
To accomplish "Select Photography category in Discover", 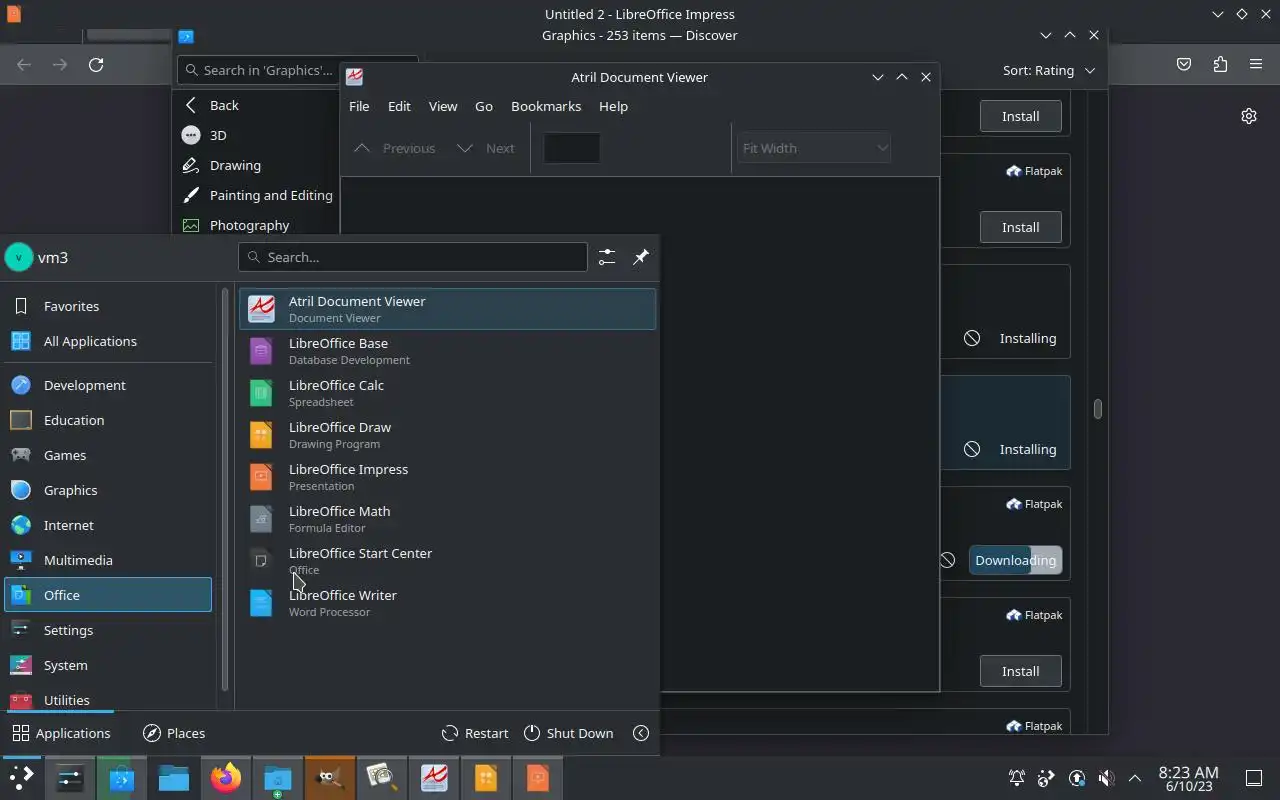I will [x=256, y=225].
